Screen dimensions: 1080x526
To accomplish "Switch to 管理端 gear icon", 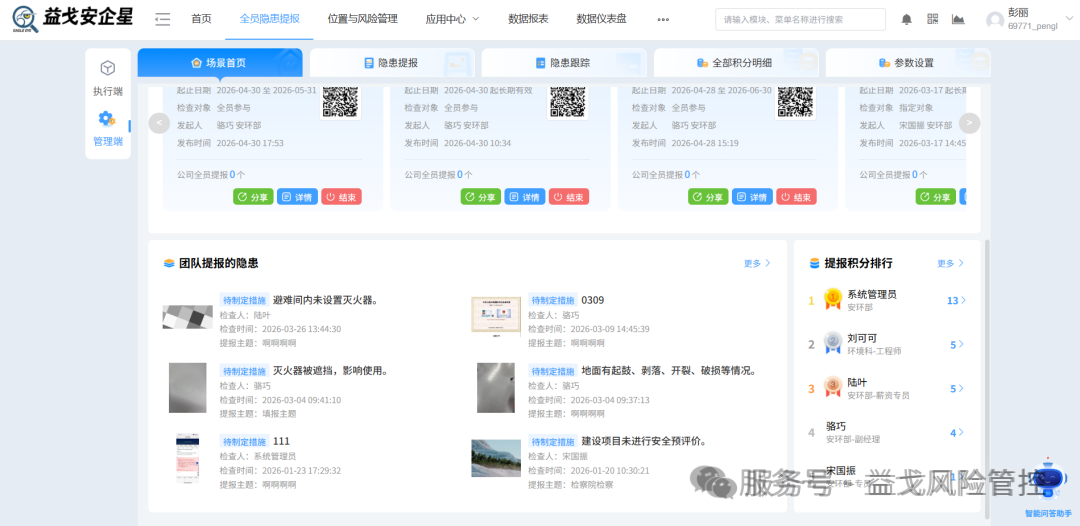I will coord(107,118).
